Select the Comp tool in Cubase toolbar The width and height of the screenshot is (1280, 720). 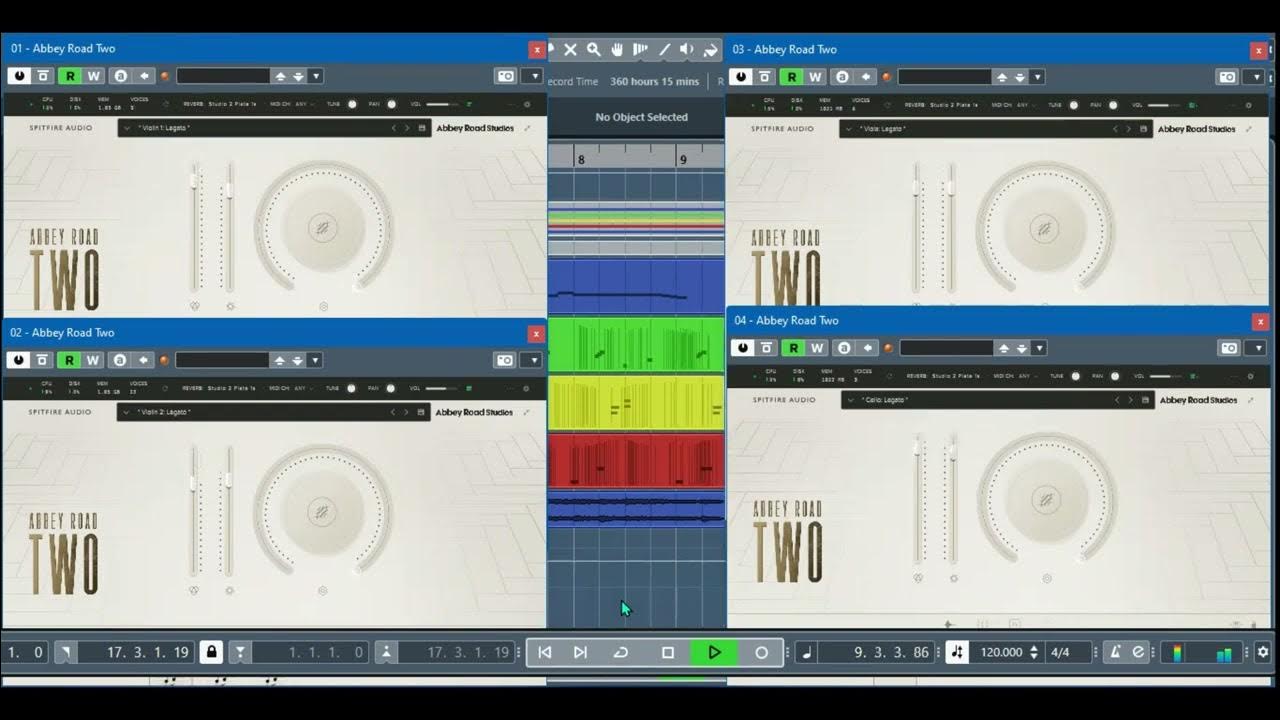(x=640, y=49)
